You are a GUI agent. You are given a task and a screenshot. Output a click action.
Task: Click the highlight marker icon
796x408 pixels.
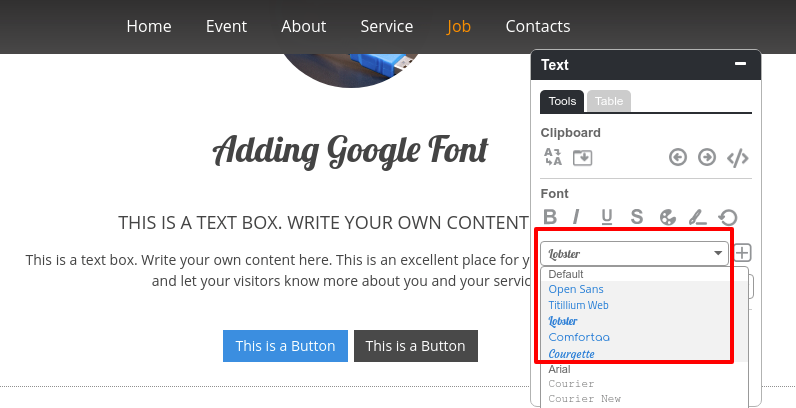pyautogui.click(x=698, y=217)
